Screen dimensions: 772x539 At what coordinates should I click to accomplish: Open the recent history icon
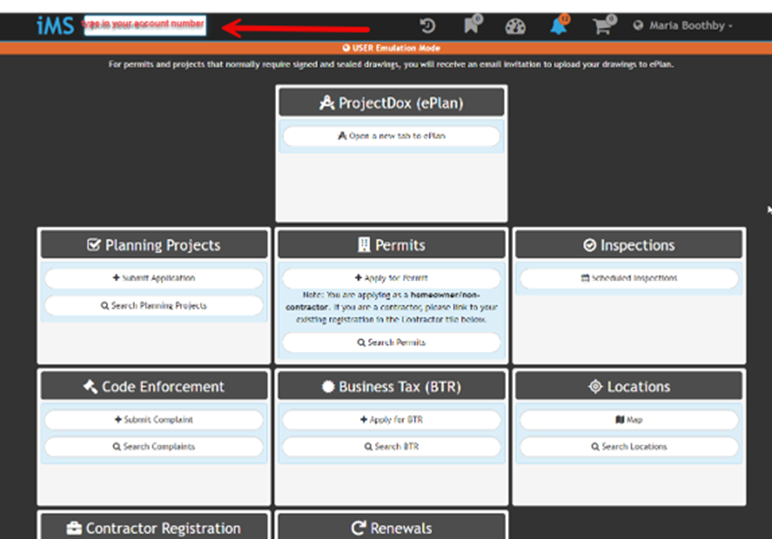(427, 26)
